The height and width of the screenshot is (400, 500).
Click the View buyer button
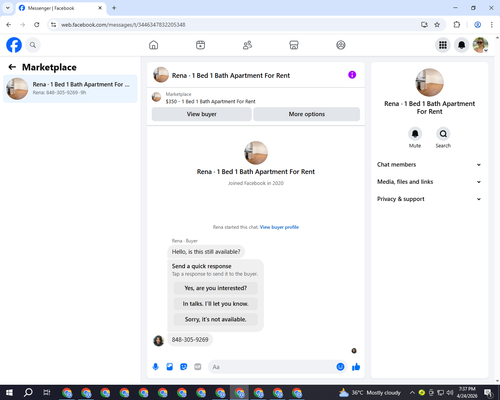(x=202, y=114)
